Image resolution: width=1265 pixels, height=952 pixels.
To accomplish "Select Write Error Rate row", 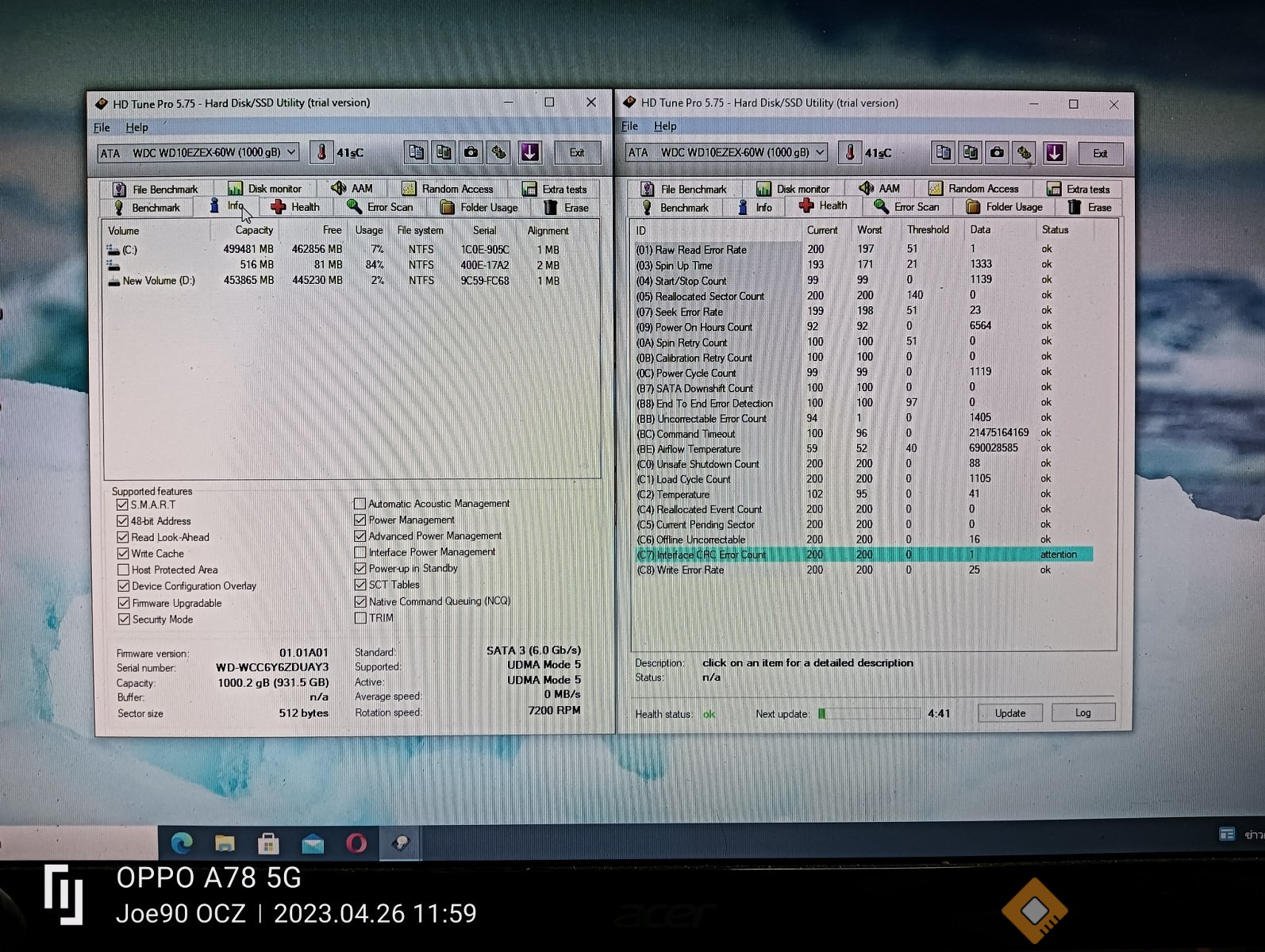I will (863, 570).
